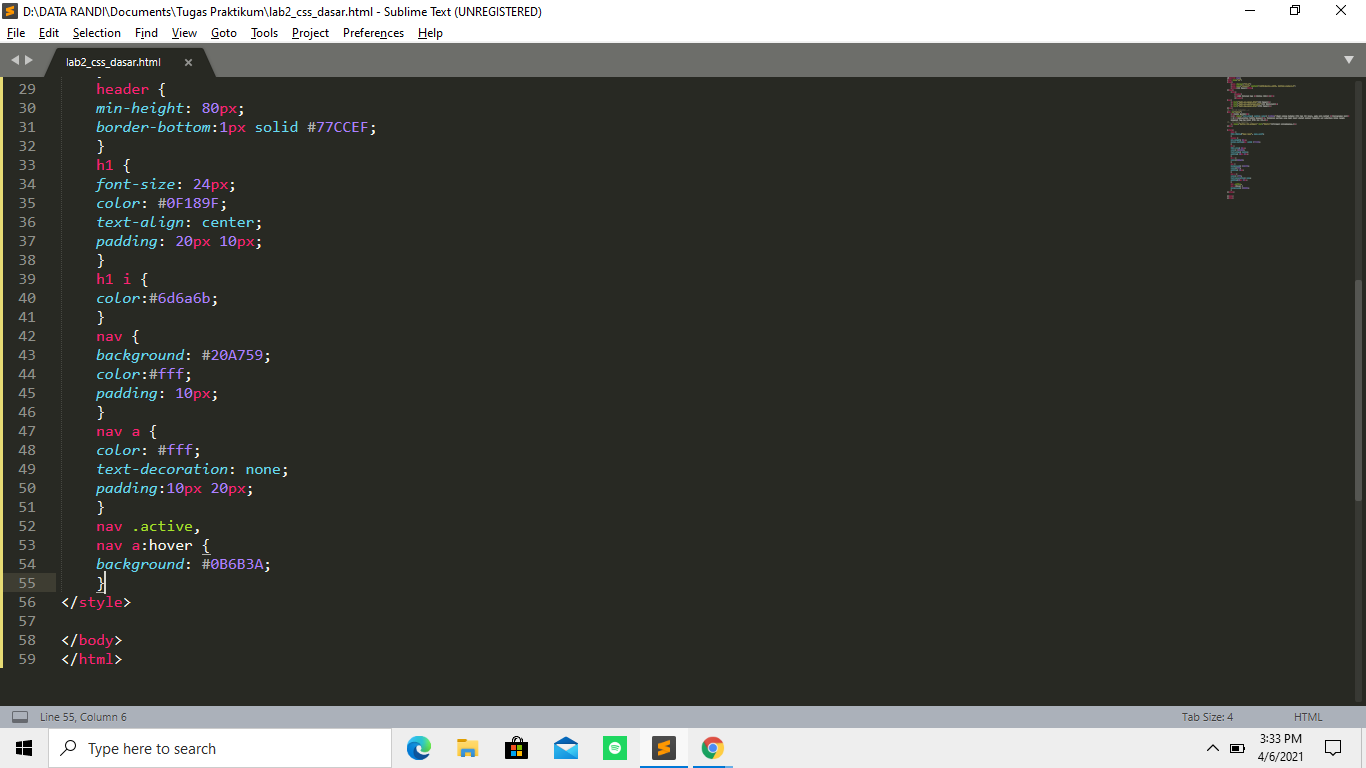Open the File menu
This screenshot has height=768, width=1366.
tap(16, 33)
